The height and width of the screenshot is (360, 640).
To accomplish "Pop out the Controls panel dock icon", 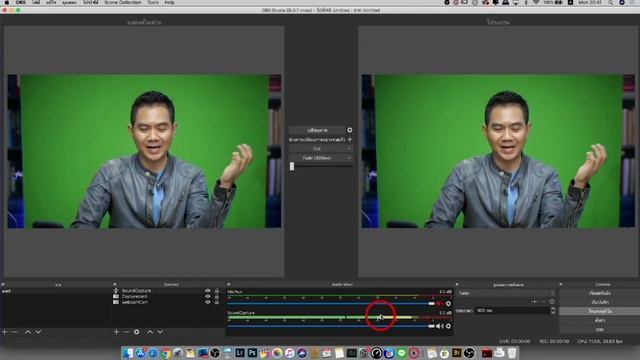I will click(x=561, y=284).
